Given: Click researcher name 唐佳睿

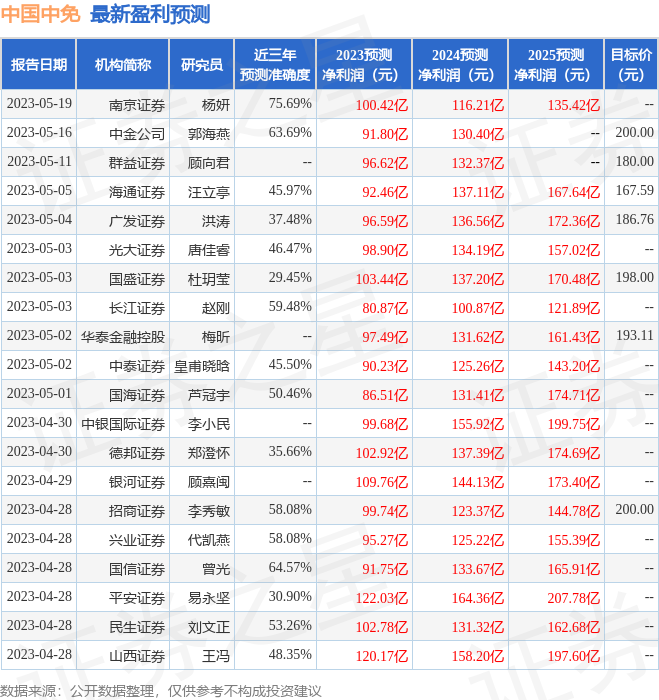Looking at the screenshot, I should pyautogui.click(x=209, y=250).
